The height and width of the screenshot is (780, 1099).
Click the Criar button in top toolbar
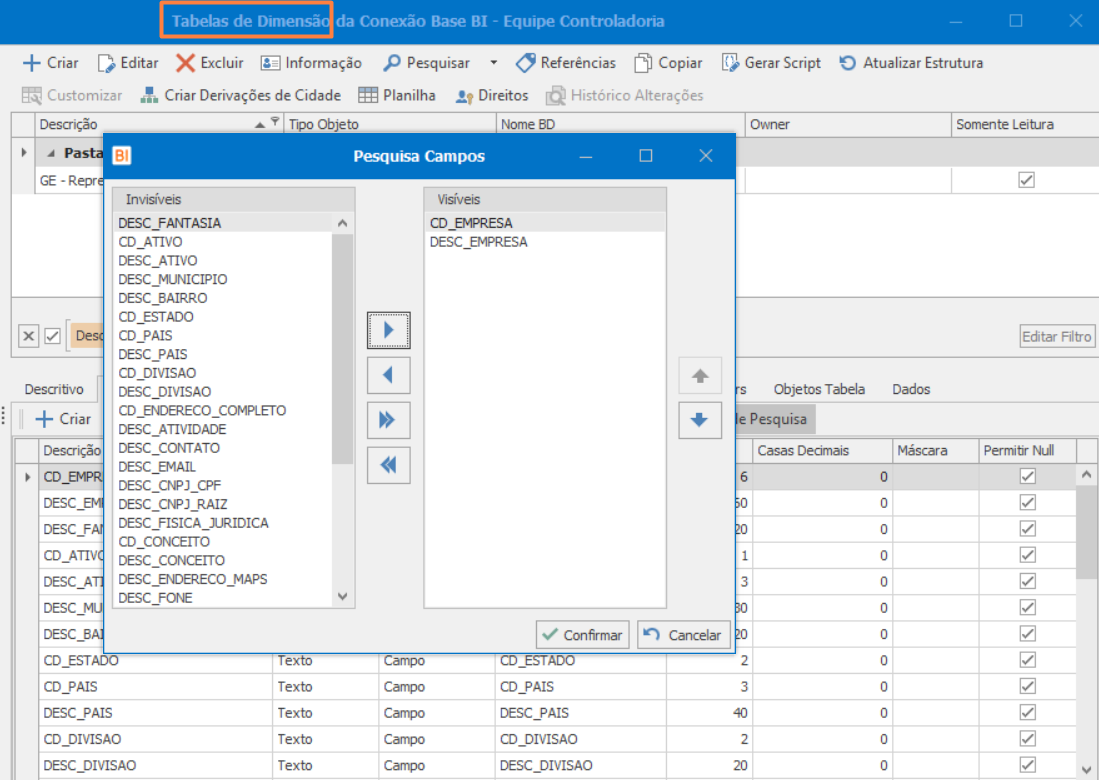[50, 63]
